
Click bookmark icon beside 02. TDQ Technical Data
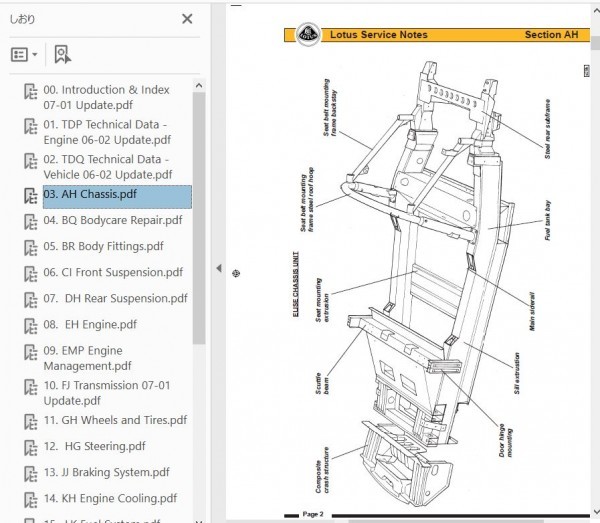coord(31,161)
